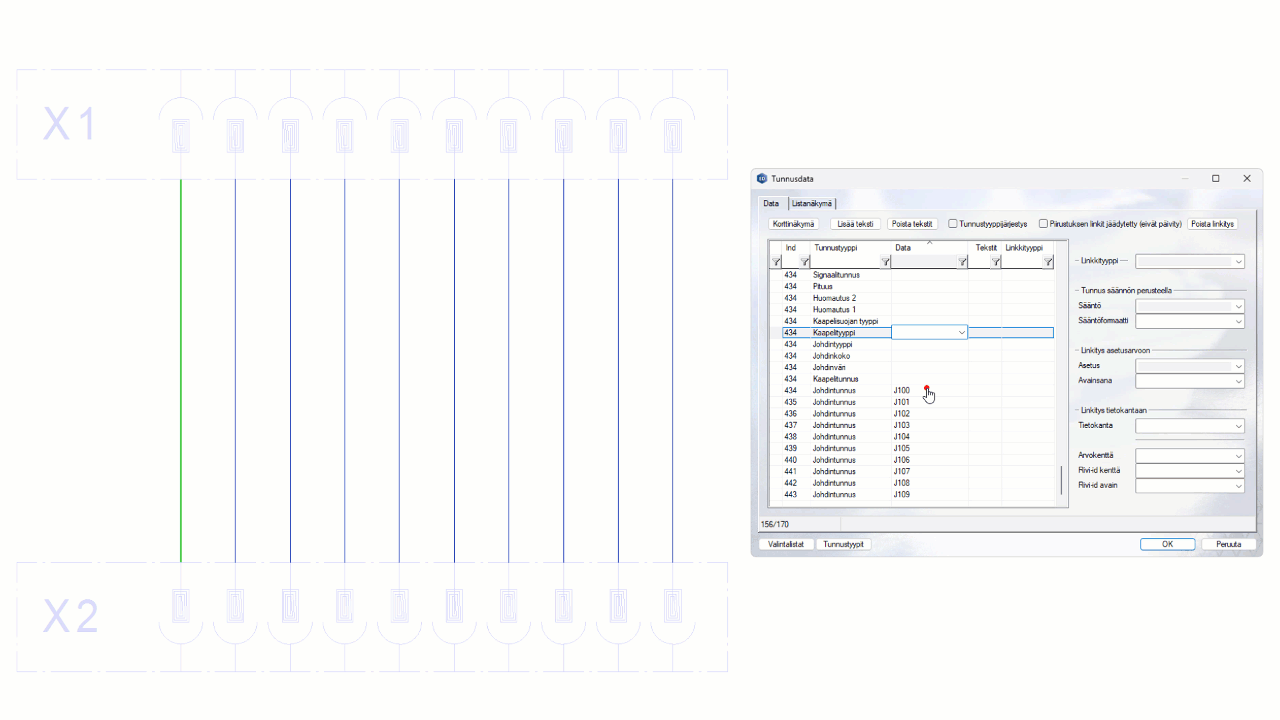Confirm with the OK button
Screen dimensions: 1280x720
1167,544
